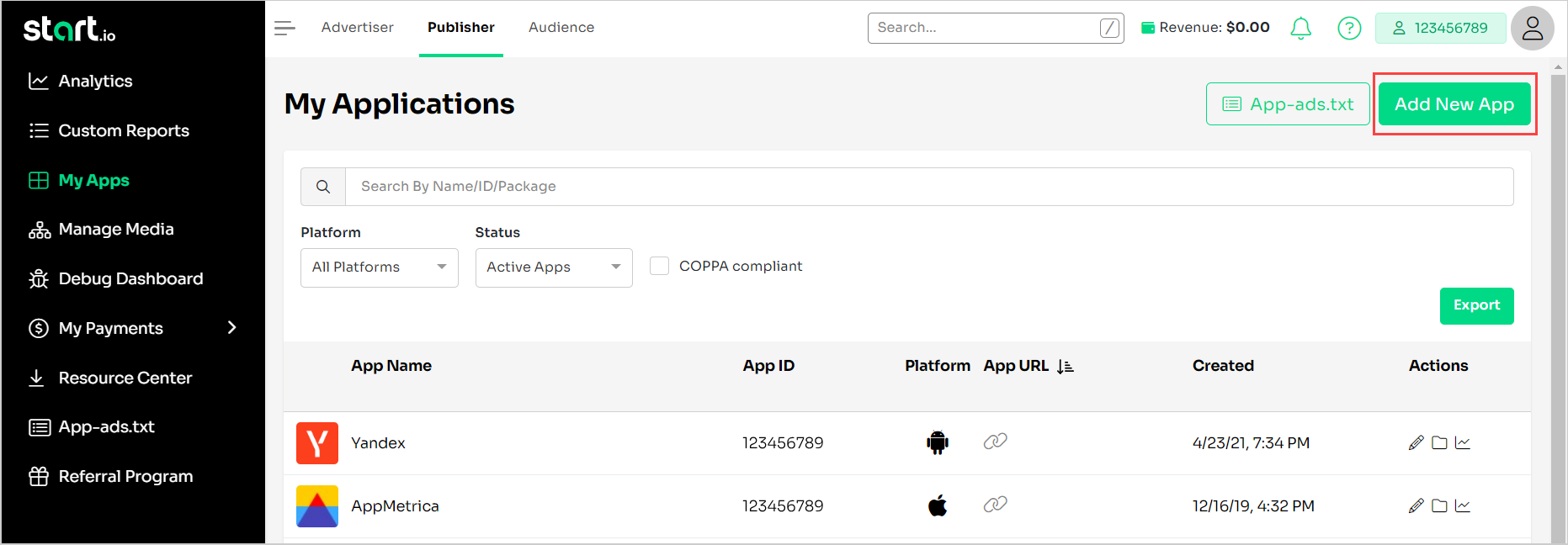Enable the COPPA compliant checkbox
The image size is (1568, 545).
click(660, 266)
